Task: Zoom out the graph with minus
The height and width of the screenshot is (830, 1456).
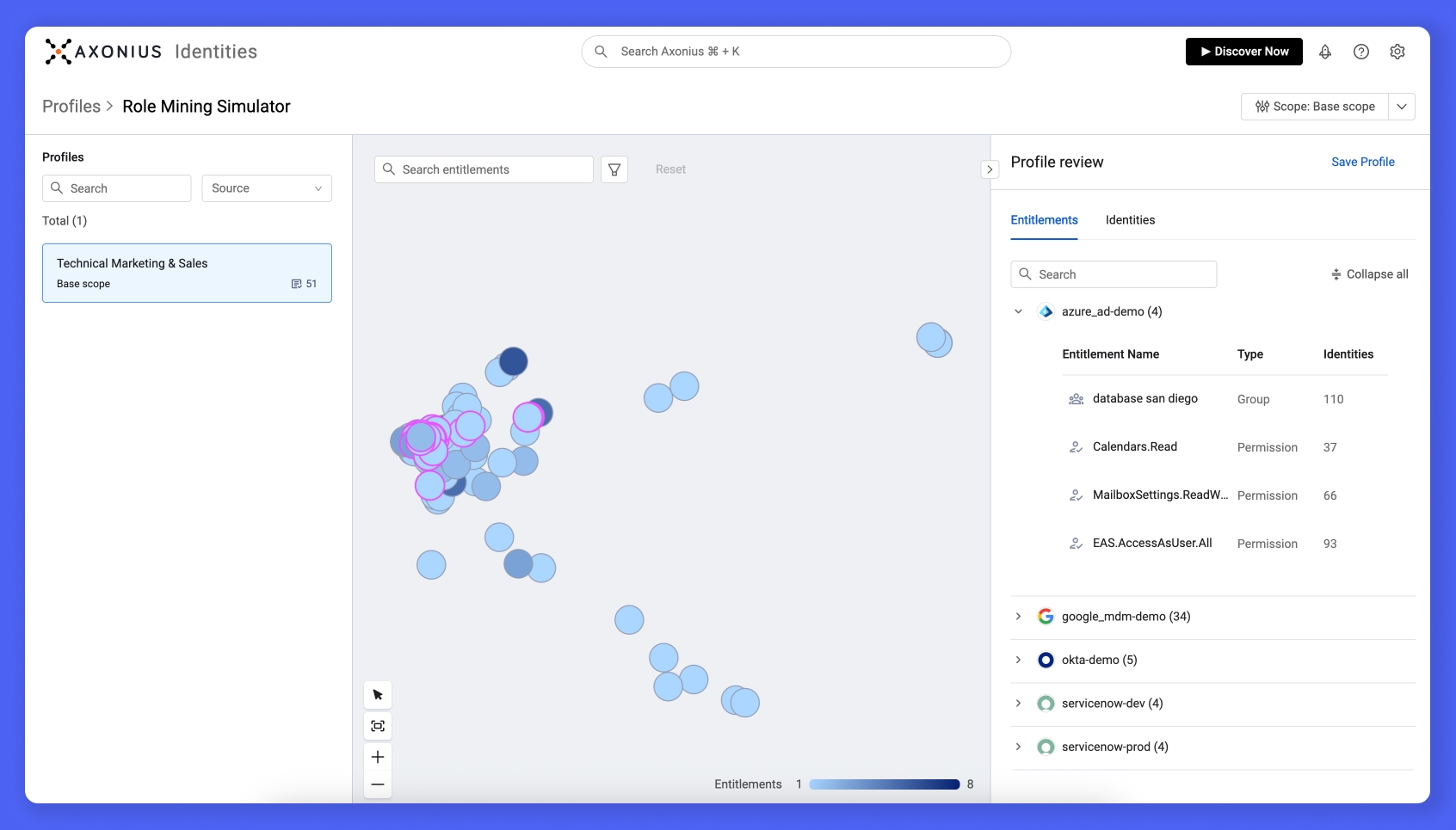Action: tap(378, 784)
